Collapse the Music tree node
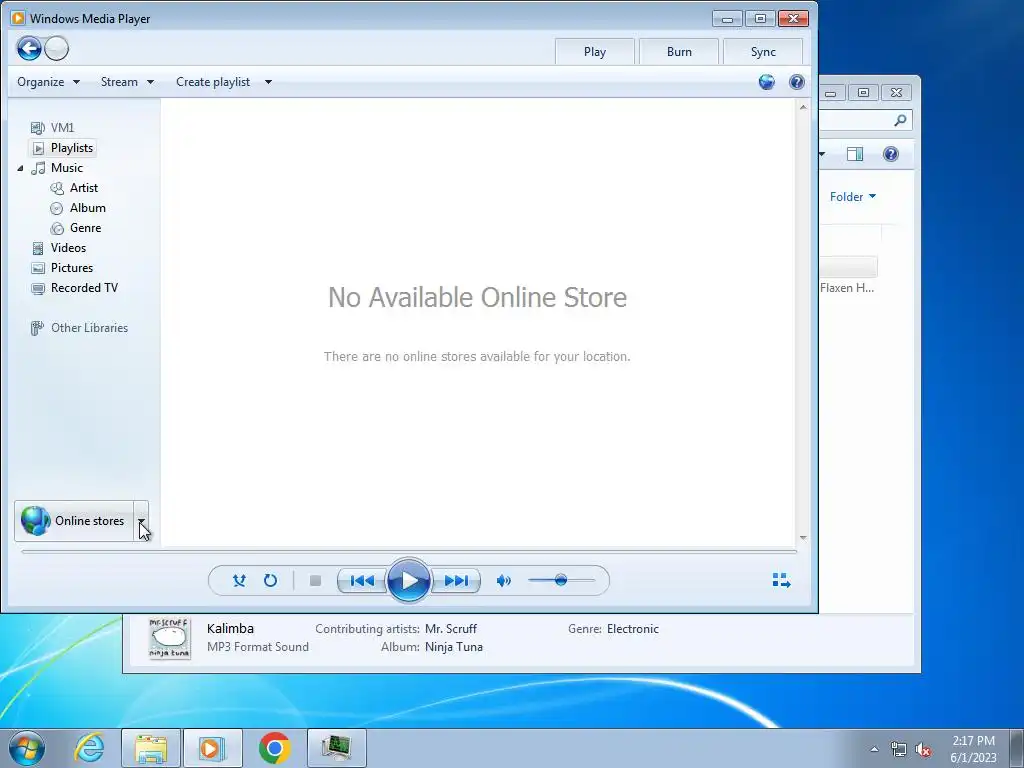 point(20,168)
